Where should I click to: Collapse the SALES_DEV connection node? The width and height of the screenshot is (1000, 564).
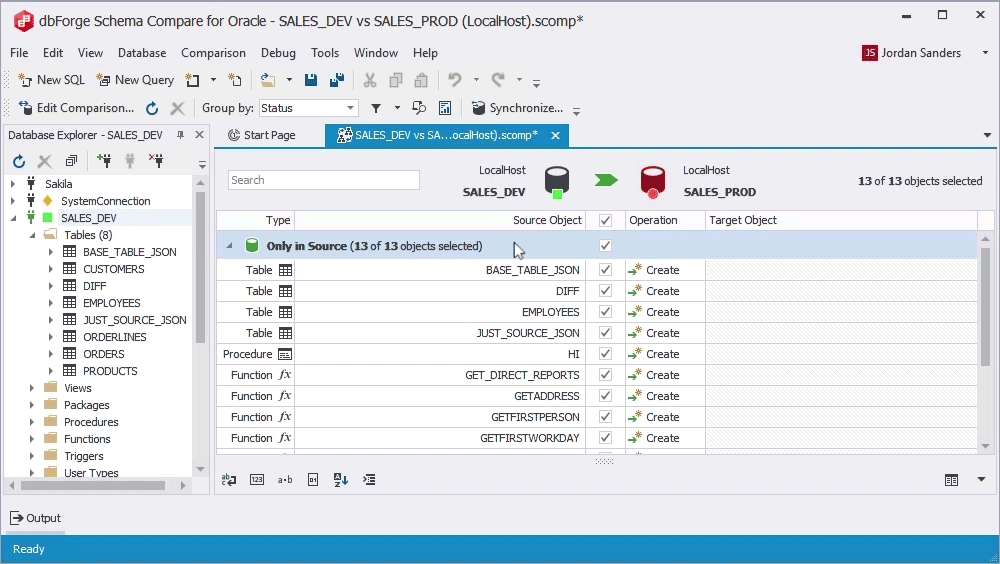click(x=13, y=218)
